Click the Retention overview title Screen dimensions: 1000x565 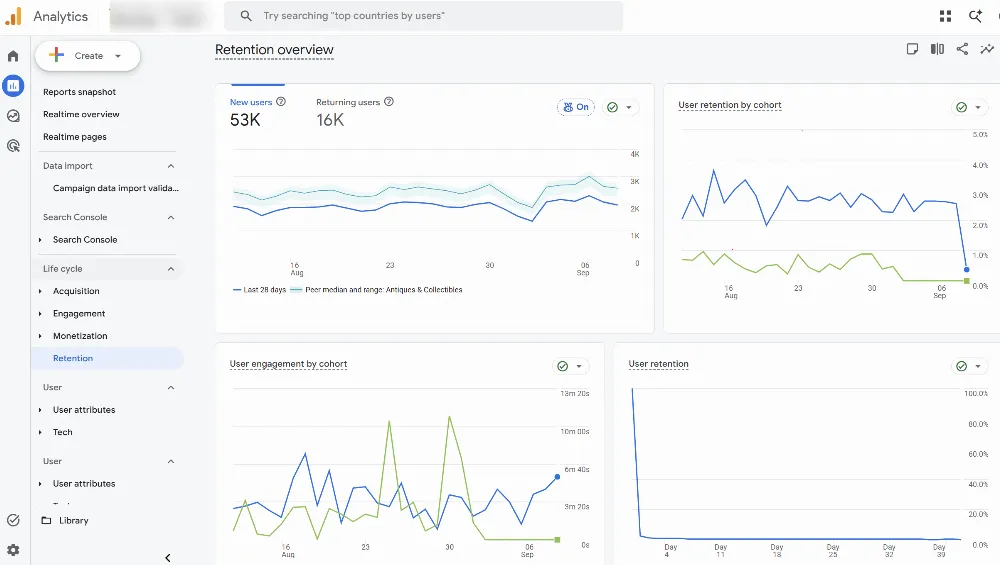[x=274, y=50]
